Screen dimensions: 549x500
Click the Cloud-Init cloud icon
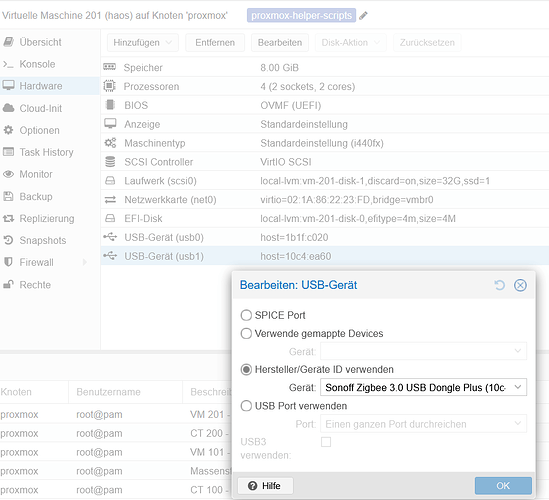[8, 108]
